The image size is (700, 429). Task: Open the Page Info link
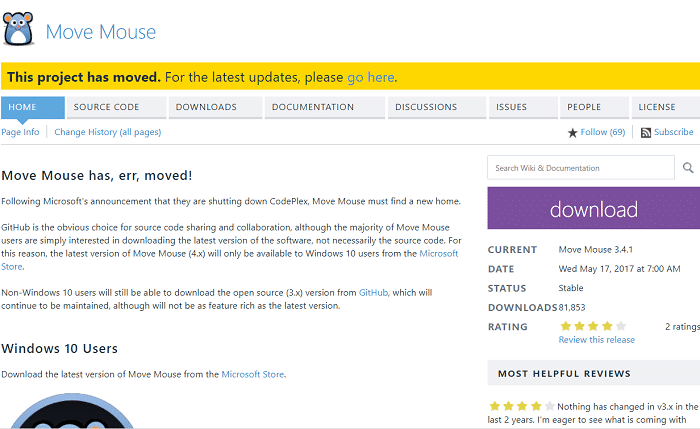(x=20, y=132)
